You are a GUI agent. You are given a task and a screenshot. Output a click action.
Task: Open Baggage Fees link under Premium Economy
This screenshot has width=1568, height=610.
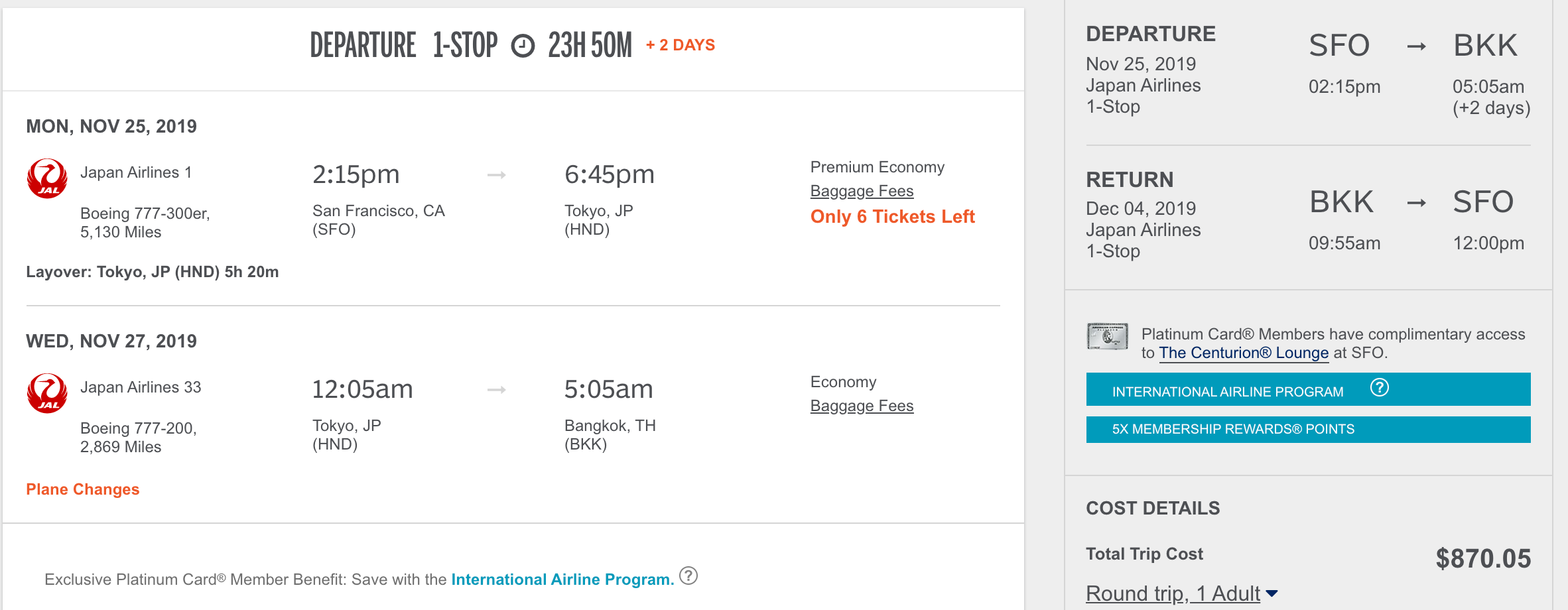tap(862, 191)
